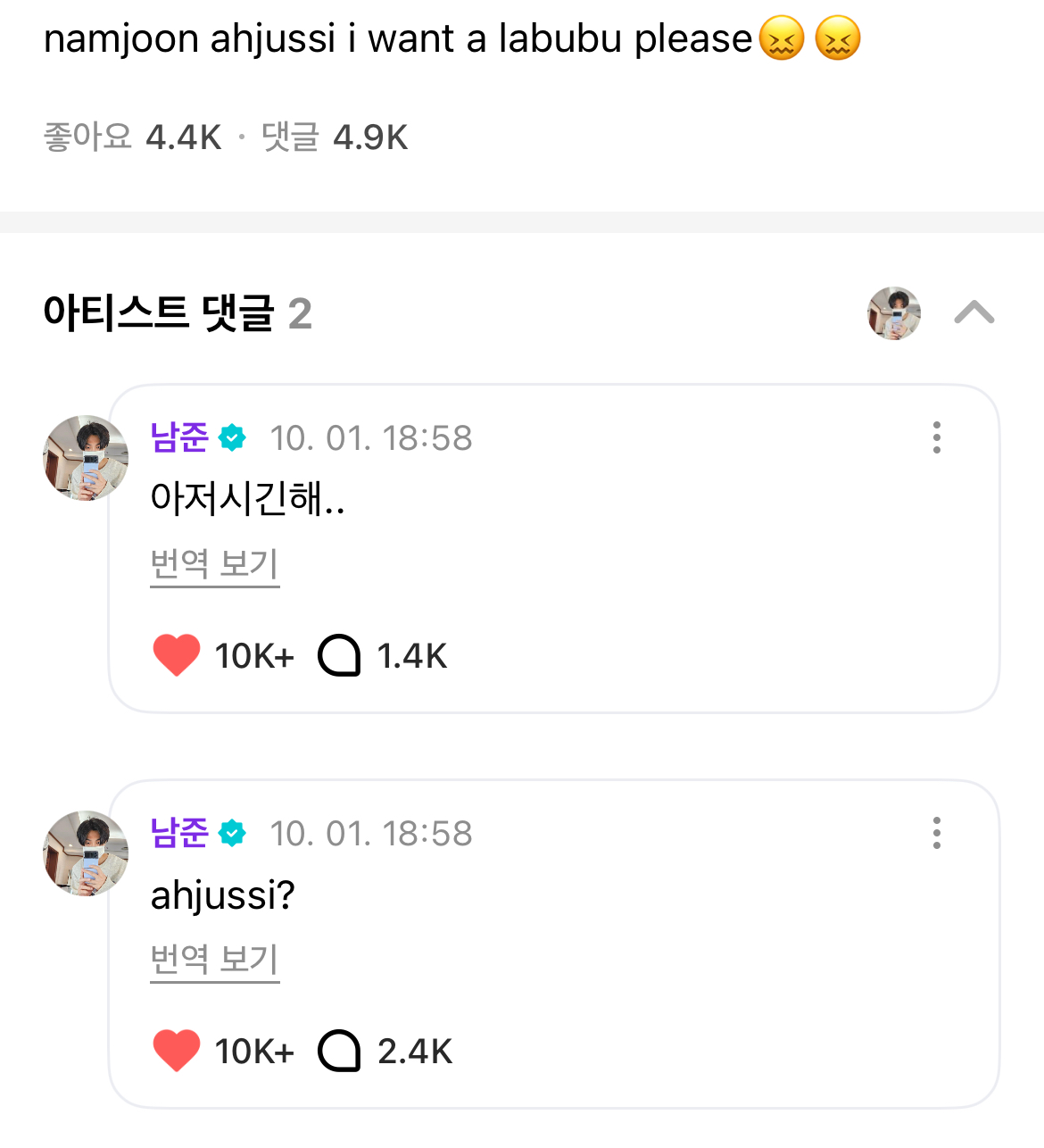The image size is (1044, 1148).
Task: Tap the verified badge on the 'ahjussi?' comment
Action: [x=233, y=833]
